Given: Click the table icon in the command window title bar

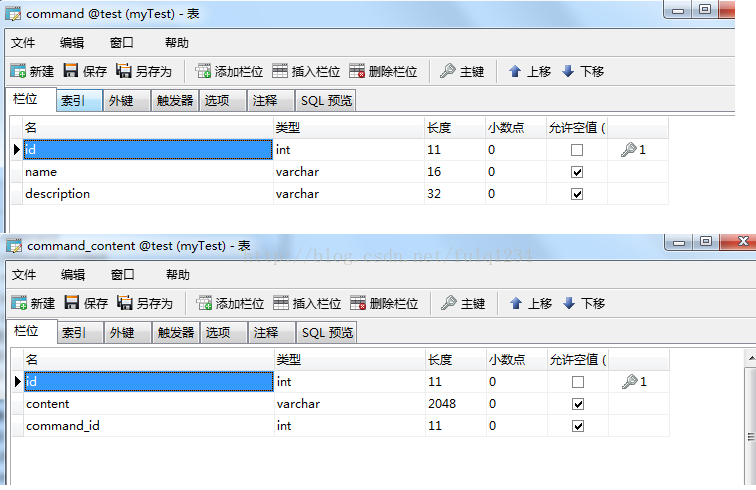Looking at the screenshot, I should point(13,14).
